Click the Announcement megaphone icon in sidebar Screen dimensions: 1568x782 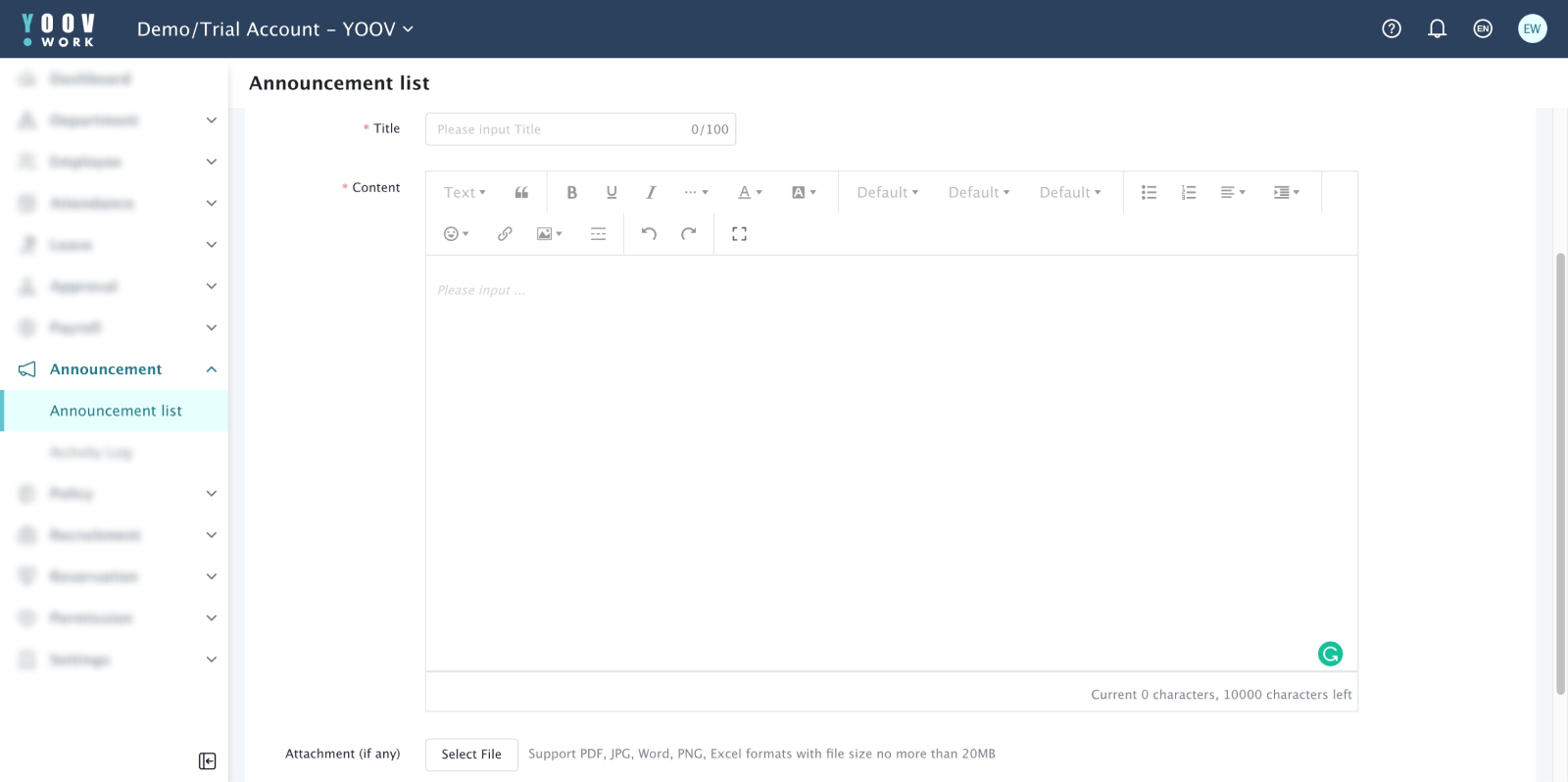coord(27,369)
